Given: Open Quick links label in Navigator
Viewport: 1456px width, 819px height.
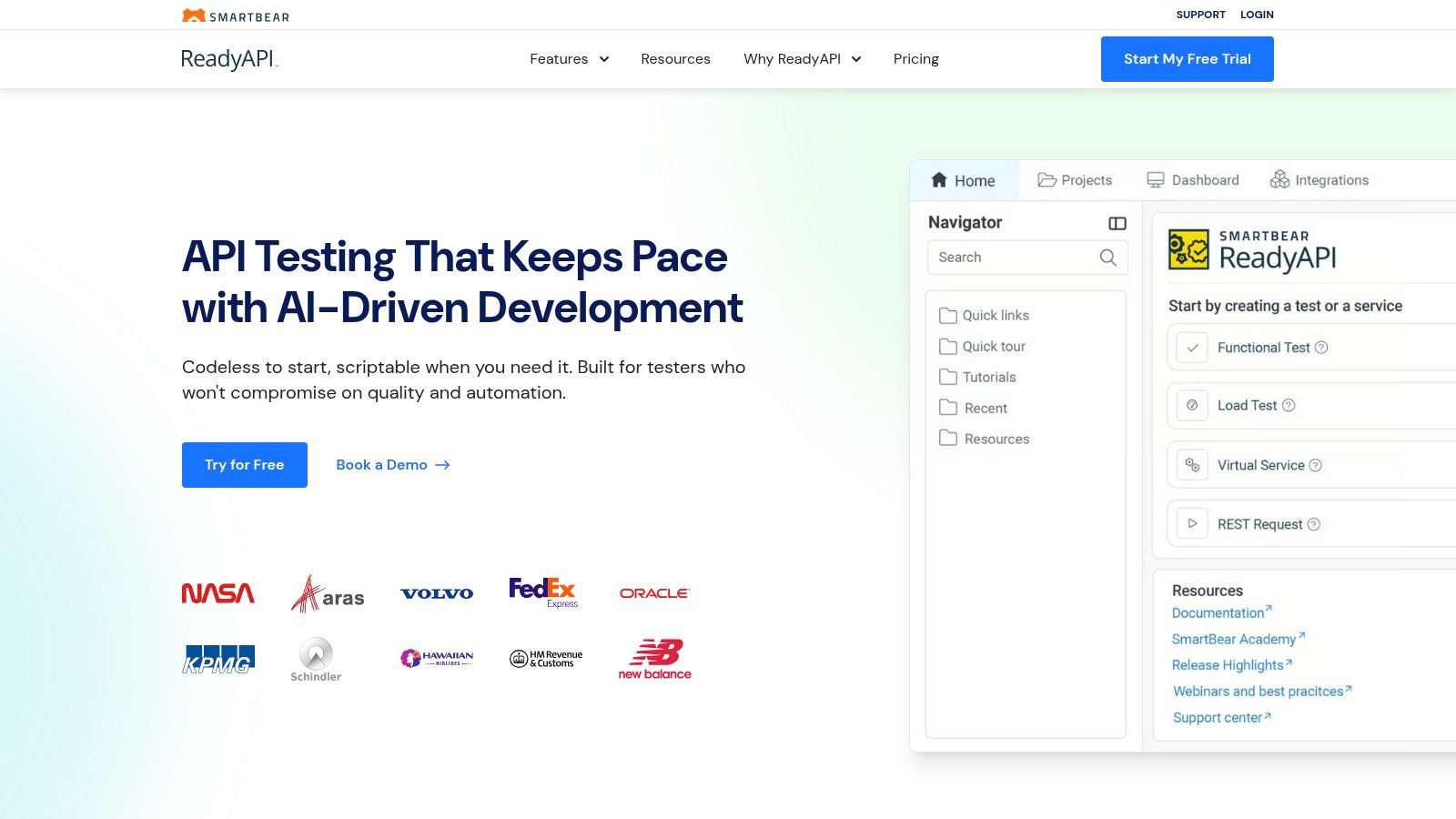Looking at the screenshot, I should pyautogui.click(x=996, y=316).
